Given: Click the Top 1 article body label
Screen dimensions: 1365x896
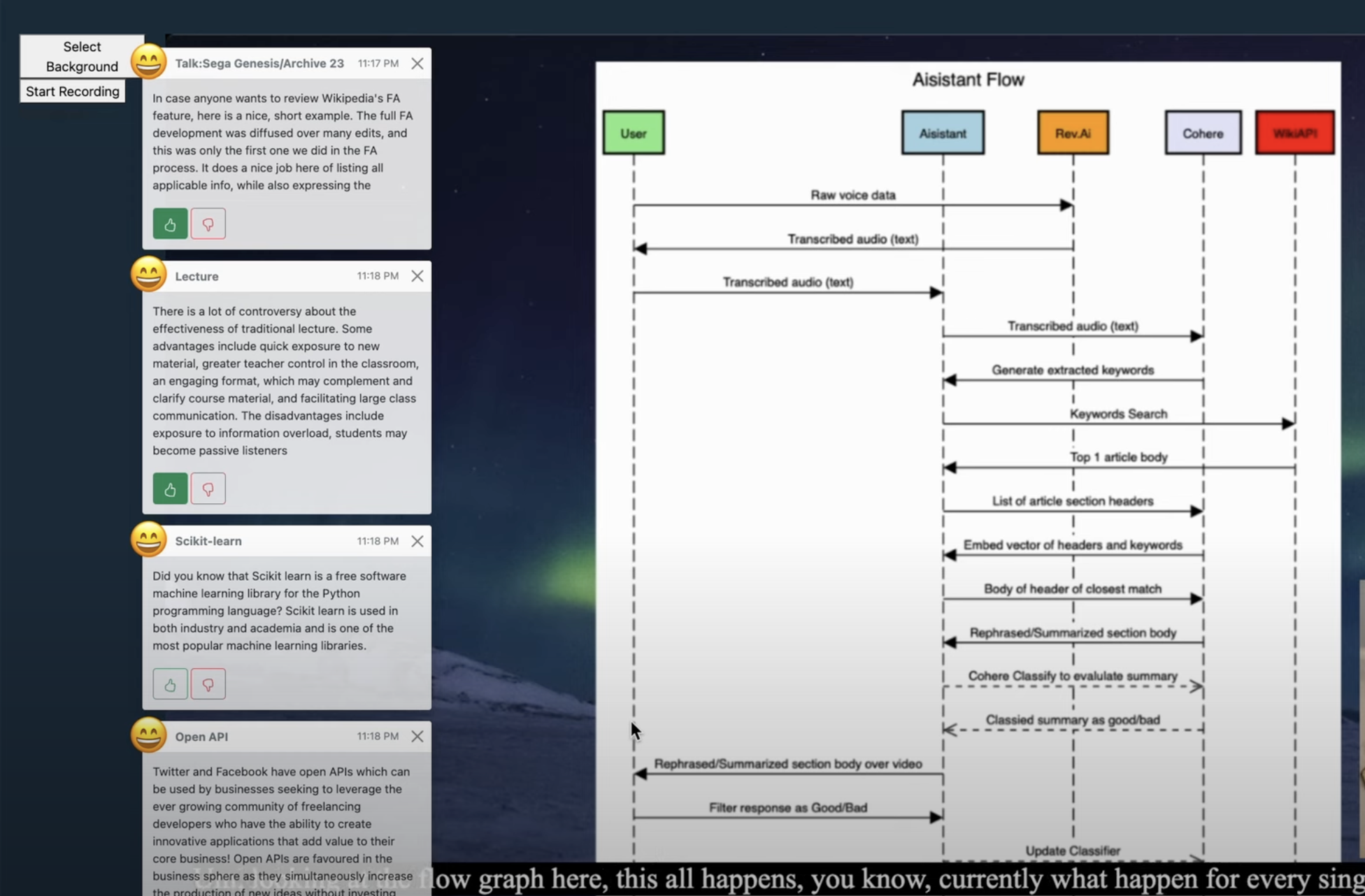Looking at the screenshot, I should click(x=1118, y=457).
